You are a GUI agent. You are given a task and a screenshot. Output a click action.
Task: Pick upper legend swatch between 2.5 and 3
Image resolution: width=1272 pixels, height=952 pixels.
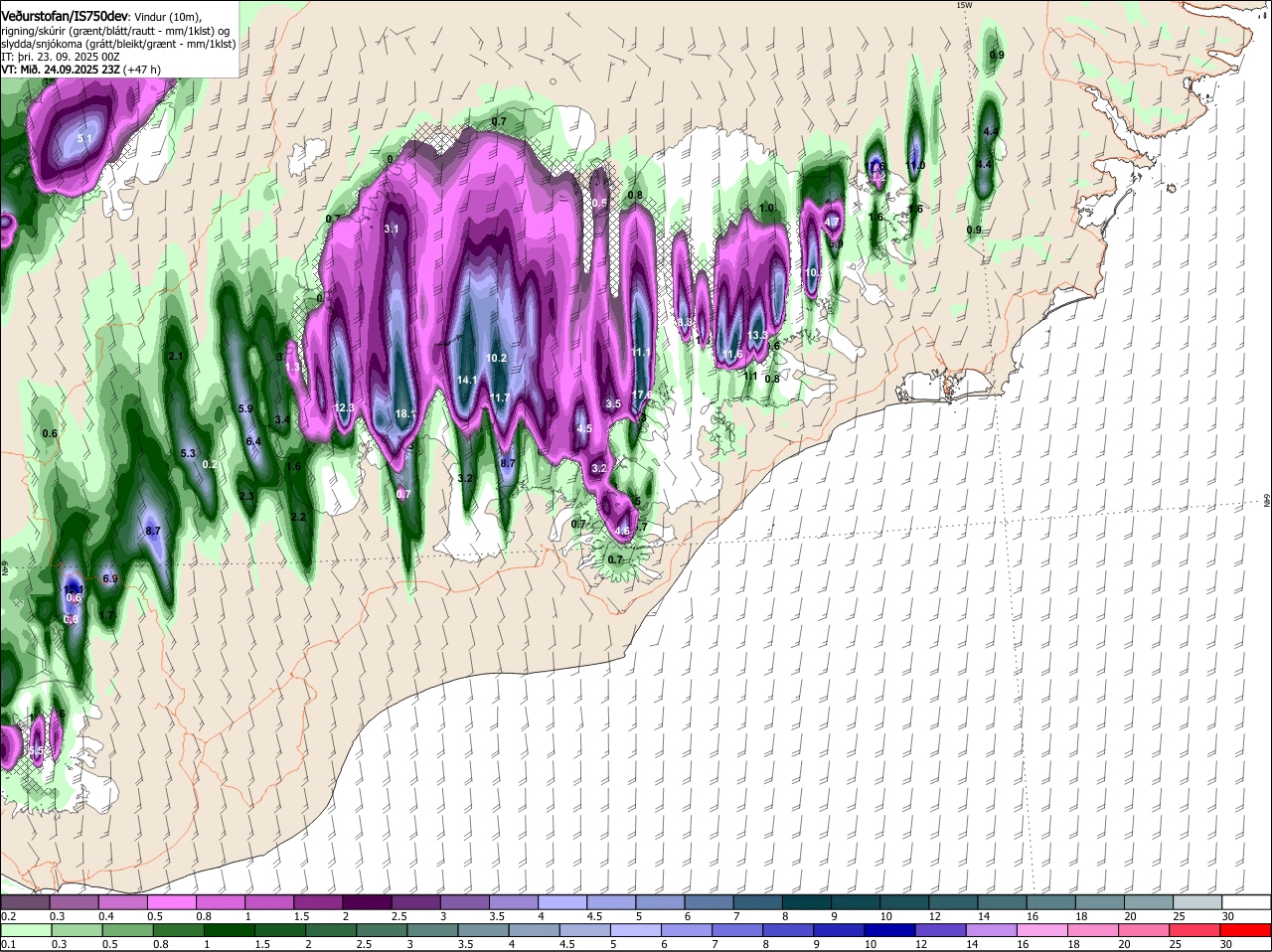click(414, 902)
